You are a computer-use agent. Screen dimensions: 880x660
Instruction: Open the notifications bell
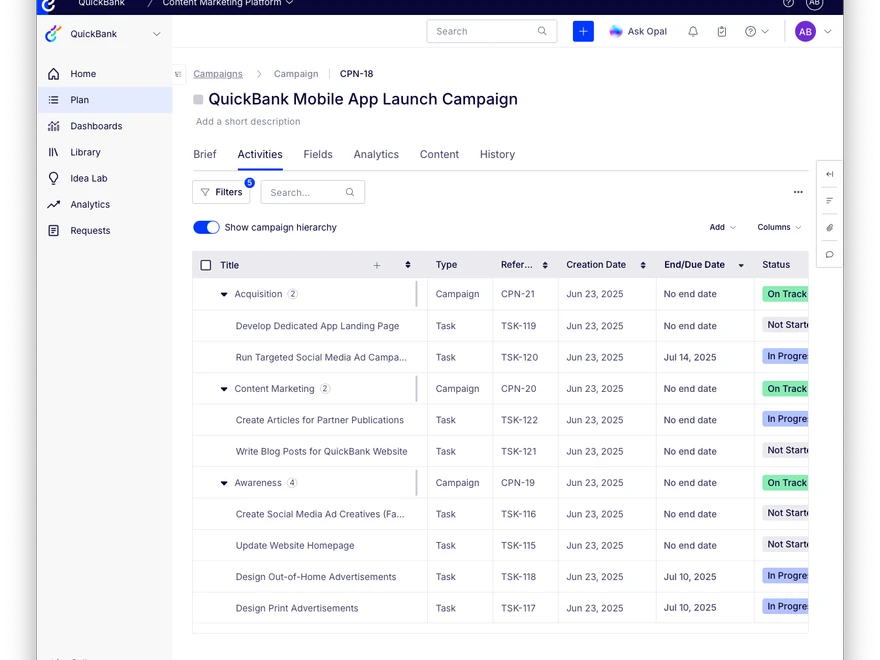[693, 31]
